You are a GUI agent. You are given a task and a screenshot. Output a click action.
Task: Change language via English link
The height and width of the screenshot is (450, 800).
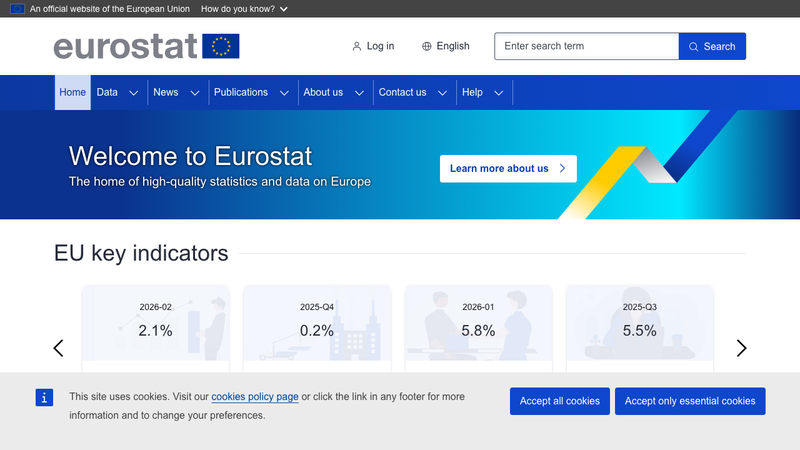point(446,46)
